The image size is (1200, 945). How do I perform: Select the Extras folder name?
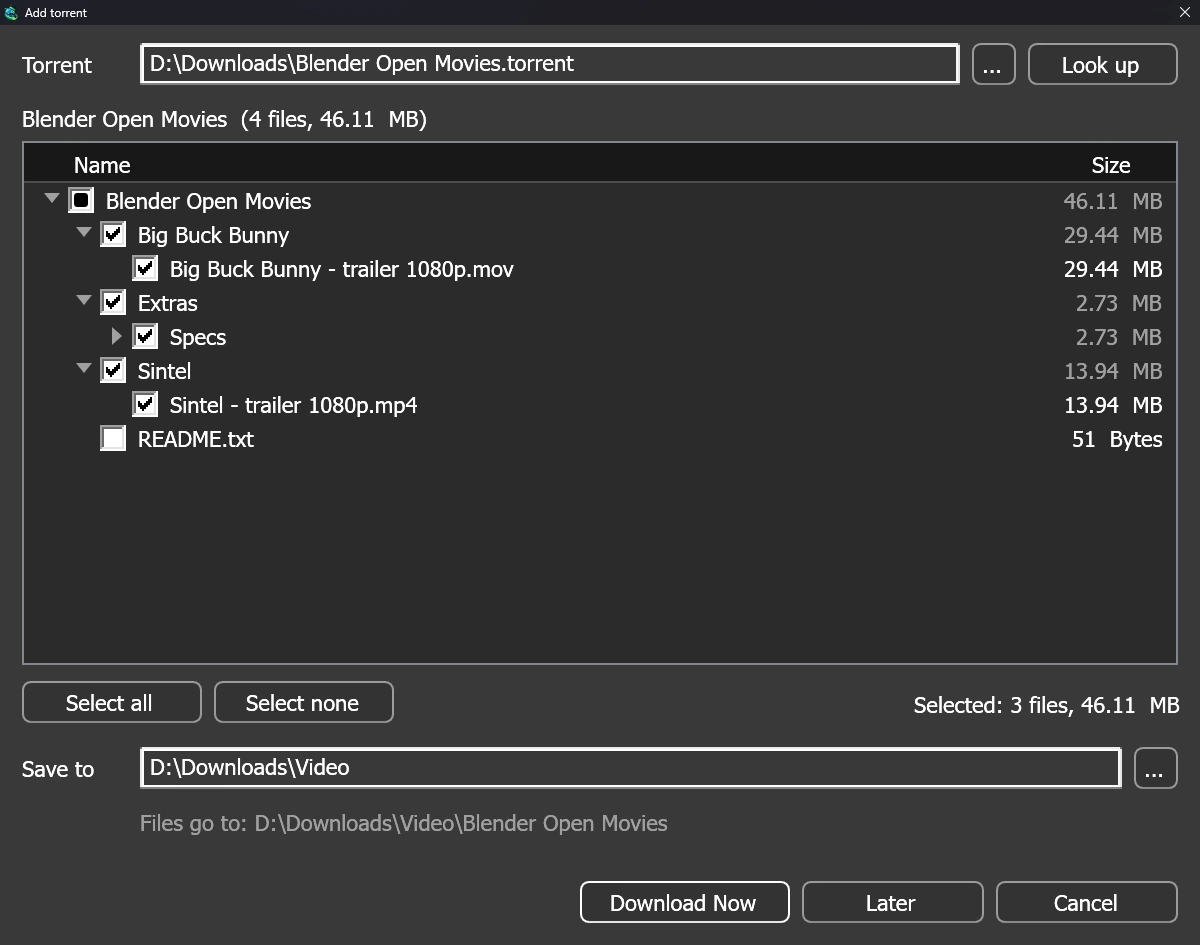[x=167, y=303]
